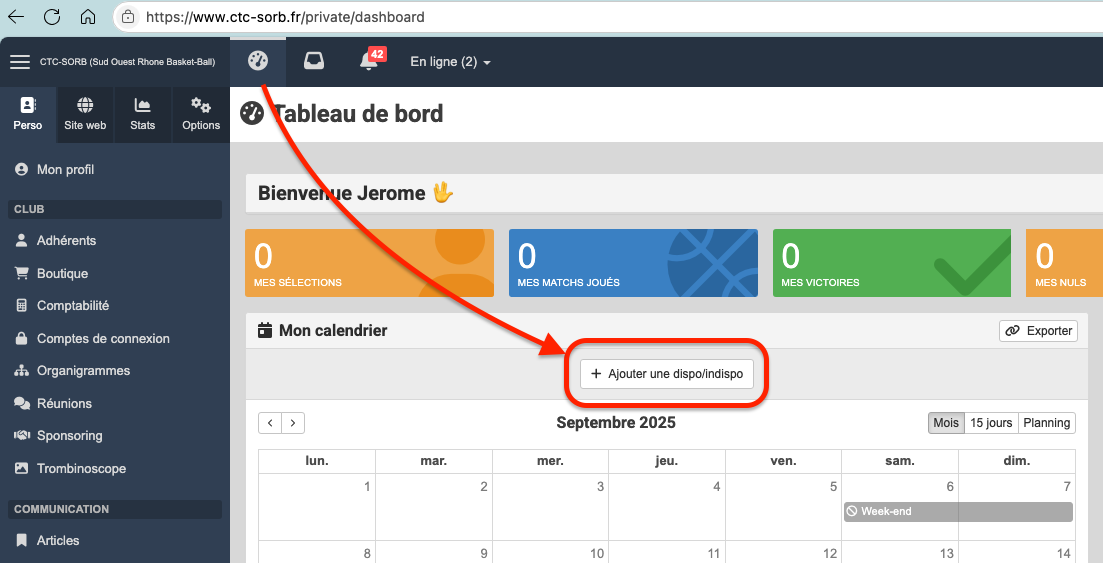Go to previous month in calendar
The height and width of the screenshot is (563, 1103).
click(270, 423)
